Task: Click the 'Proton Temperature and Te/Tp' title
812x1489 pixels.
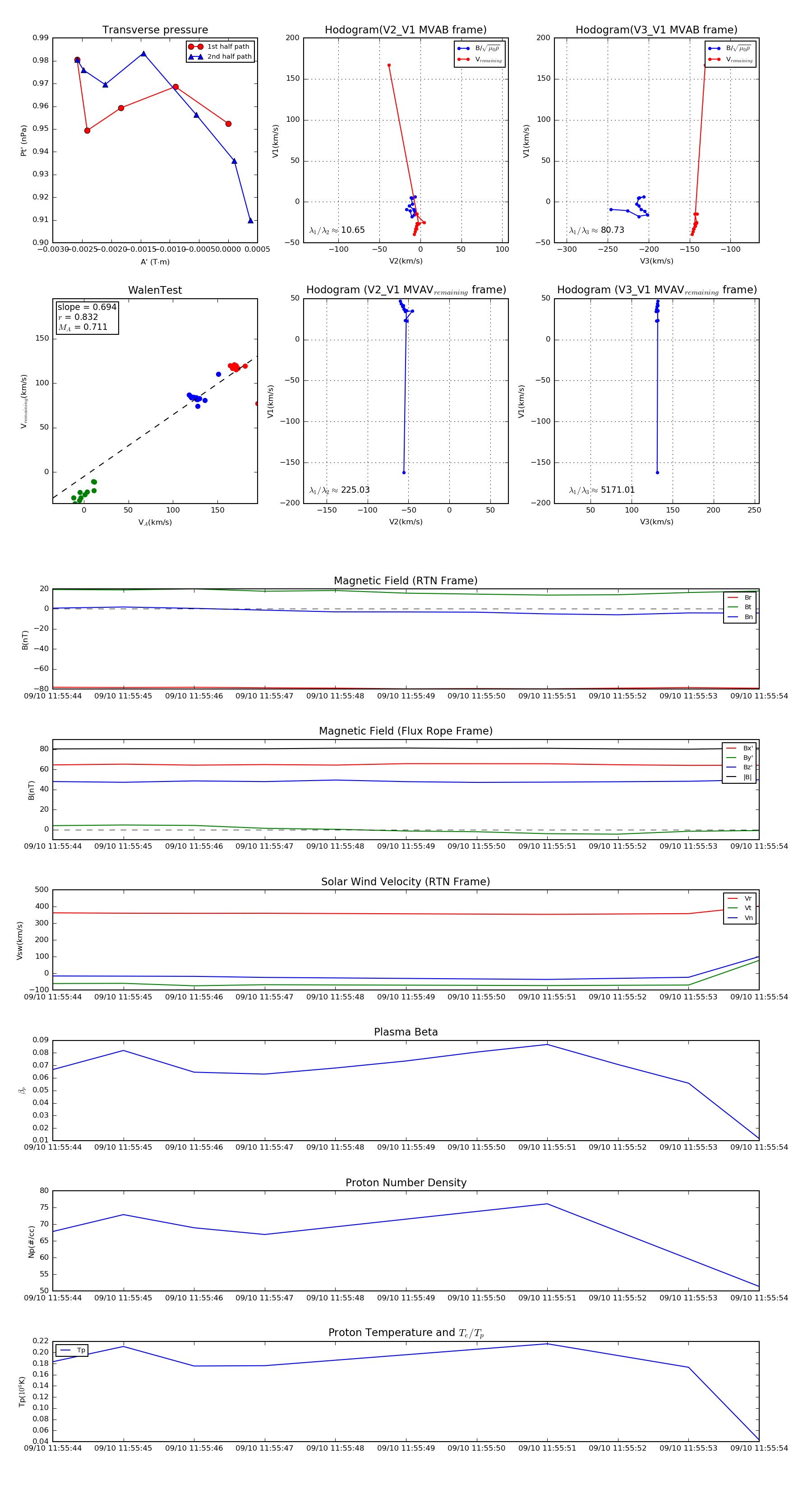Action: [406, 1333]
